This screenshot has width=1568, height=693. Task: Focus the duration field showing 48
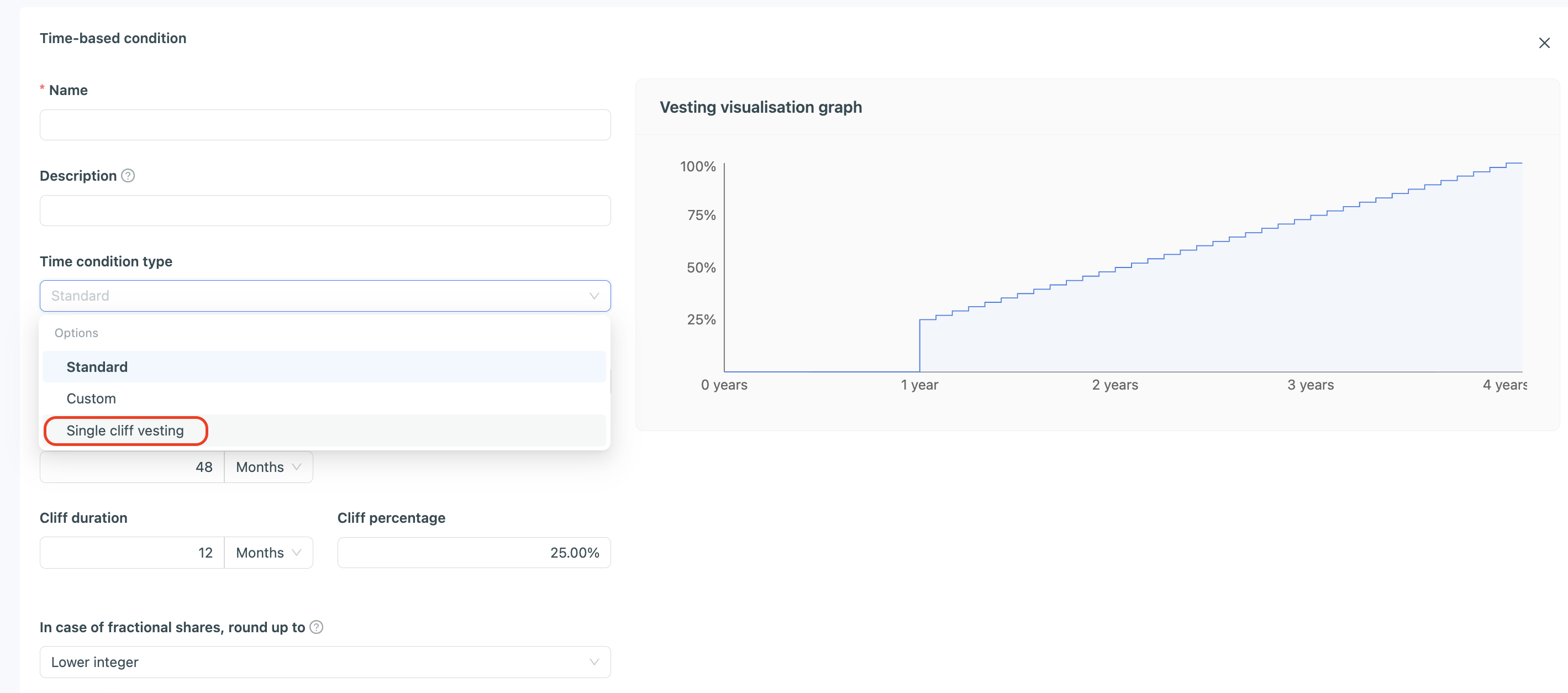132,467
